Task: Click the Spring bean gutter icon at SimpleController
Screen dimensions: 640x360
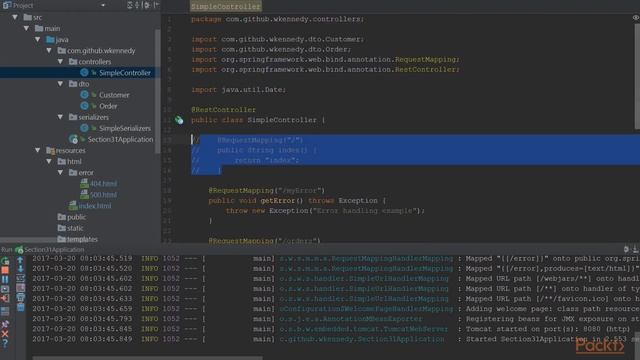Action: tap(179, 120)
